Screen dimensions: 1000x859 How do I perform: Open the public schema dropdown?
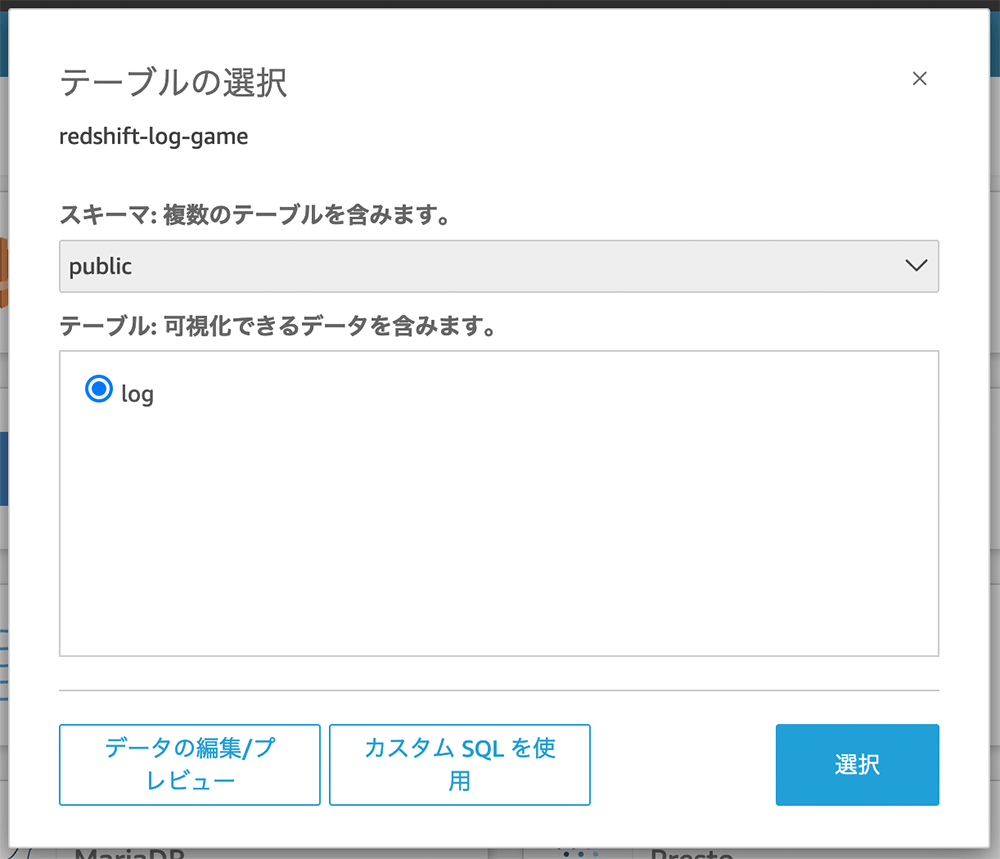coord(499,266)
